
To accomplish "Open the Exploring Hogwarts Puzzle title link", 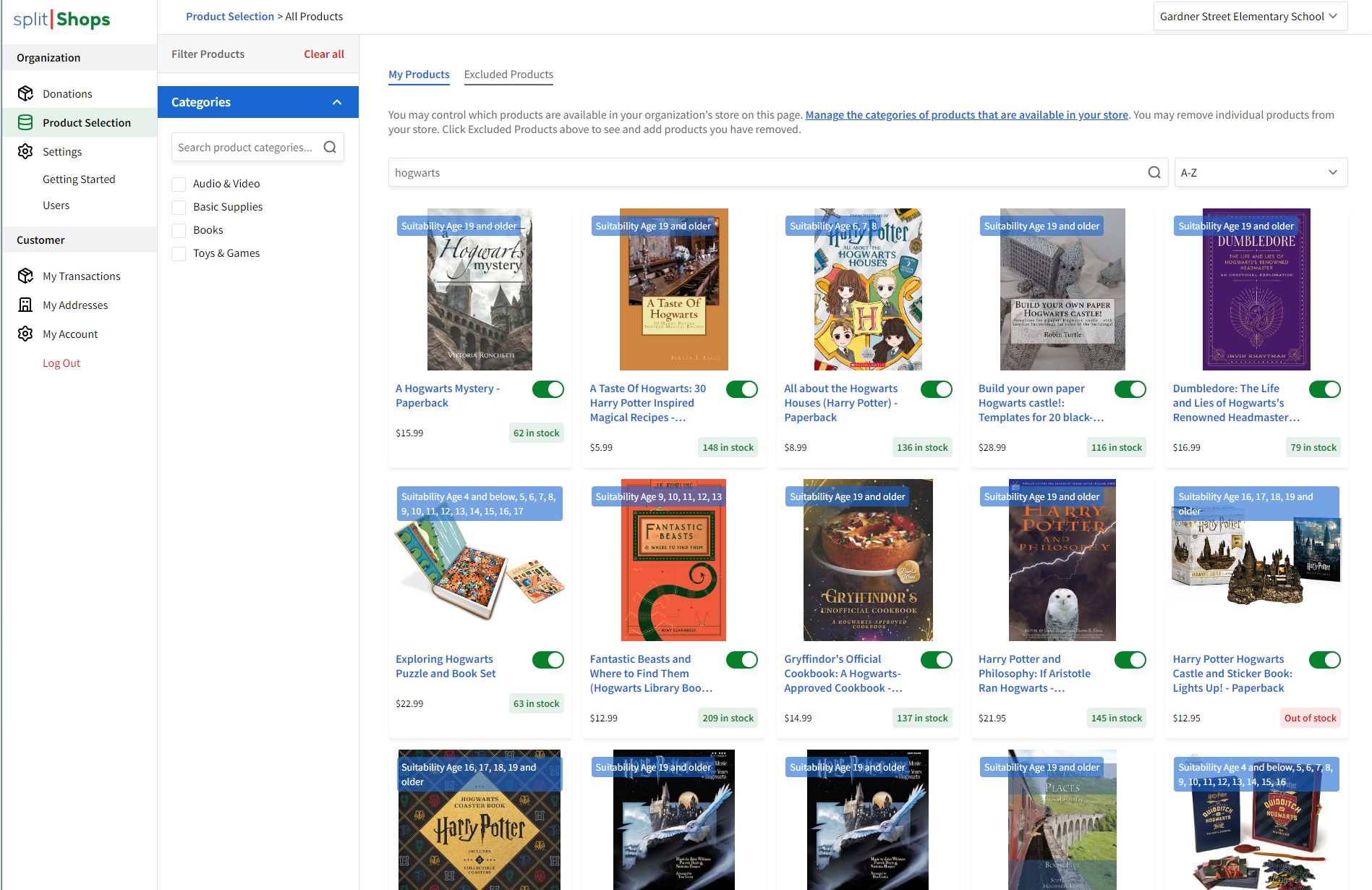I will [446, 666].
